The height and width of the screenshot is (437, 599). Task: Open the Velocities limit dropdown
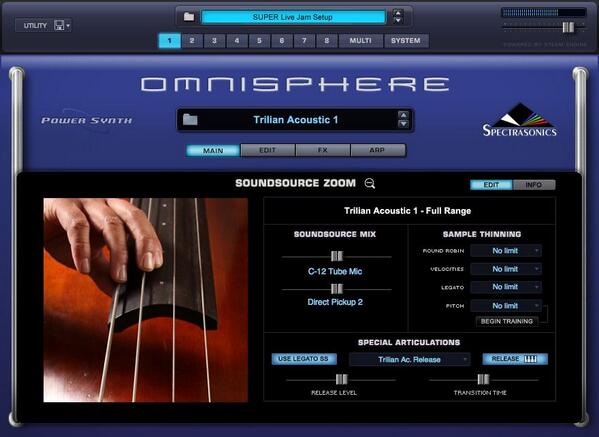pyautogui.click(x=506, y=269)
